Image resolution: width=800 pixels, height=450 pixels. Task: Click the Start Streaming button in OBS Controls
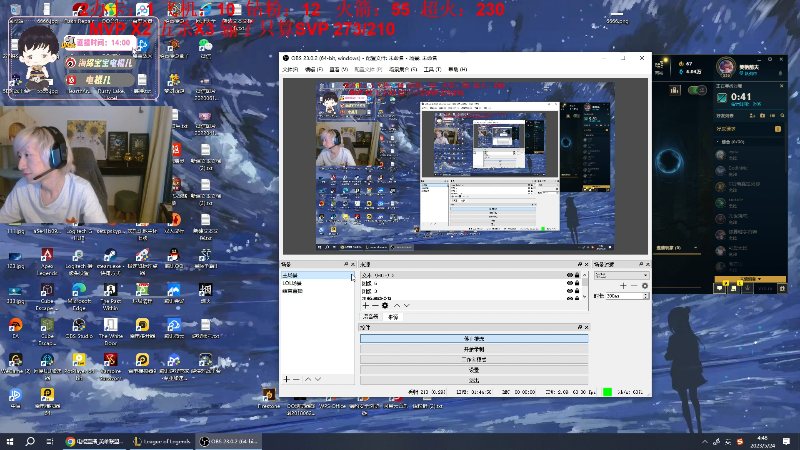click(474, 339)
